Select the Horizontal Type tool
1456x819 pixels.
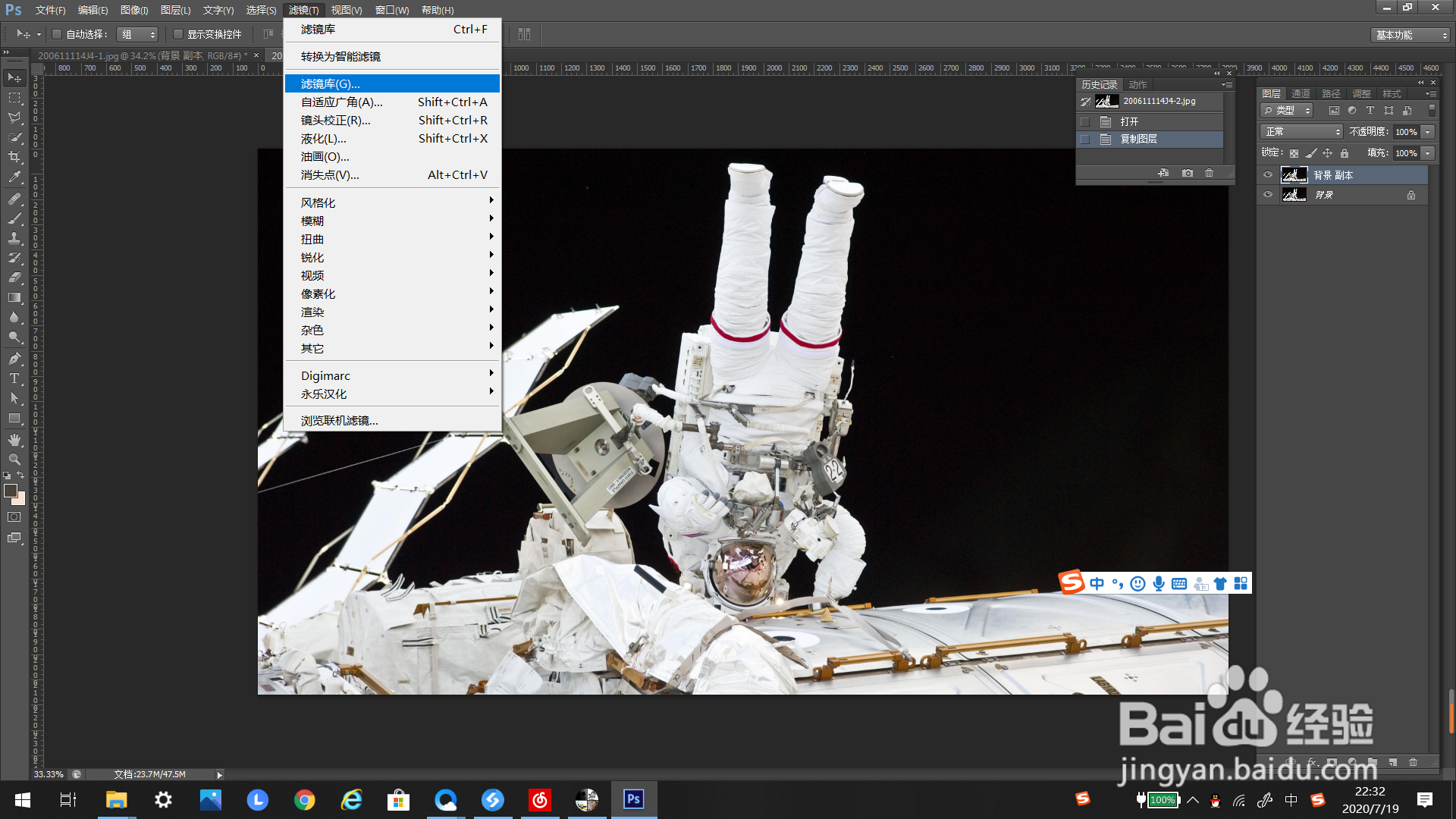pyautogui.click(x=14, y=378)
